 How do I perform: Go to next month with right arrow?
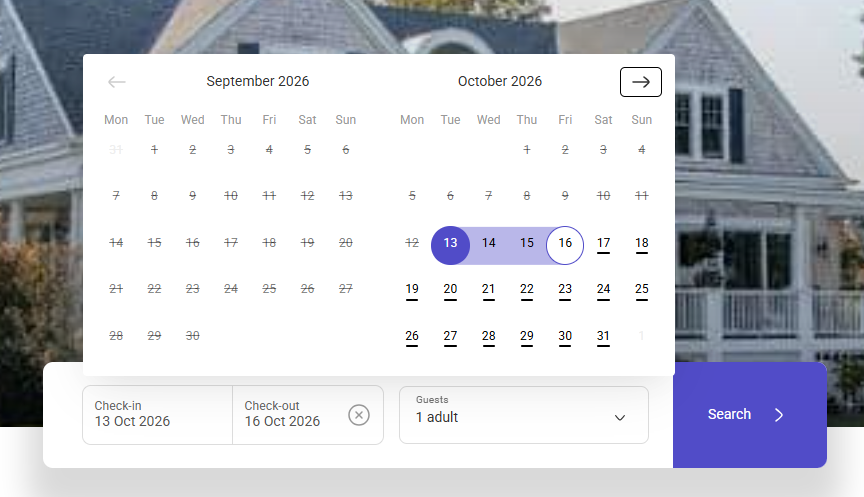pyautogui.click(x=640, y=82)
